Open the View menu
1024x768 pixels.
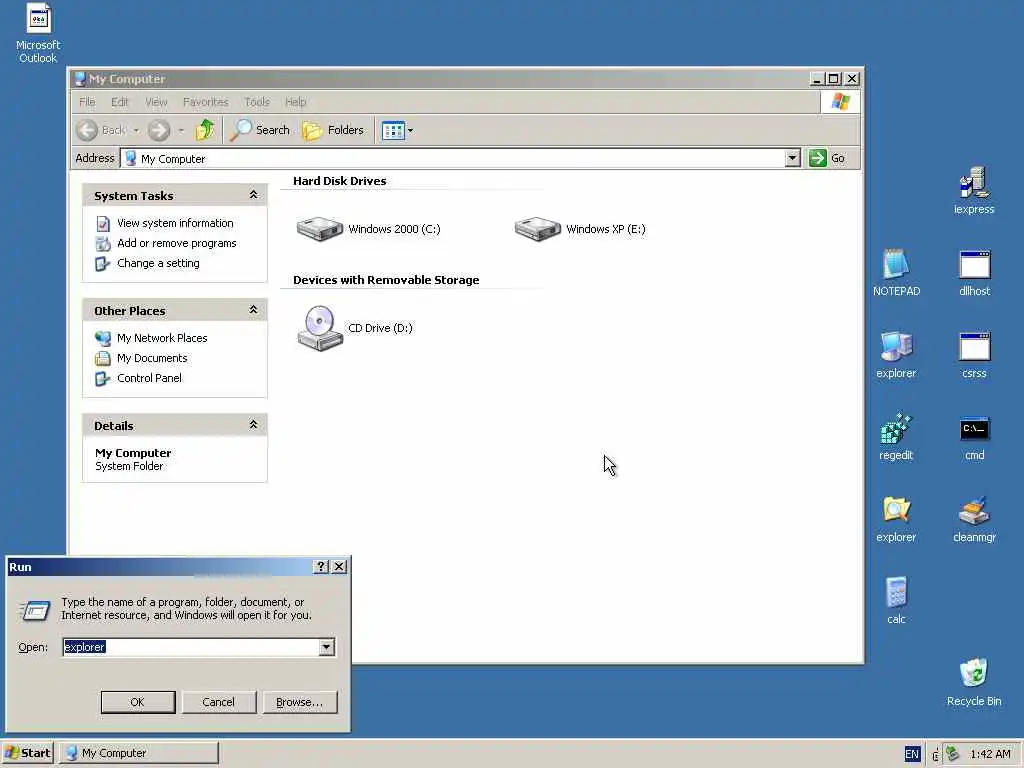156,102
